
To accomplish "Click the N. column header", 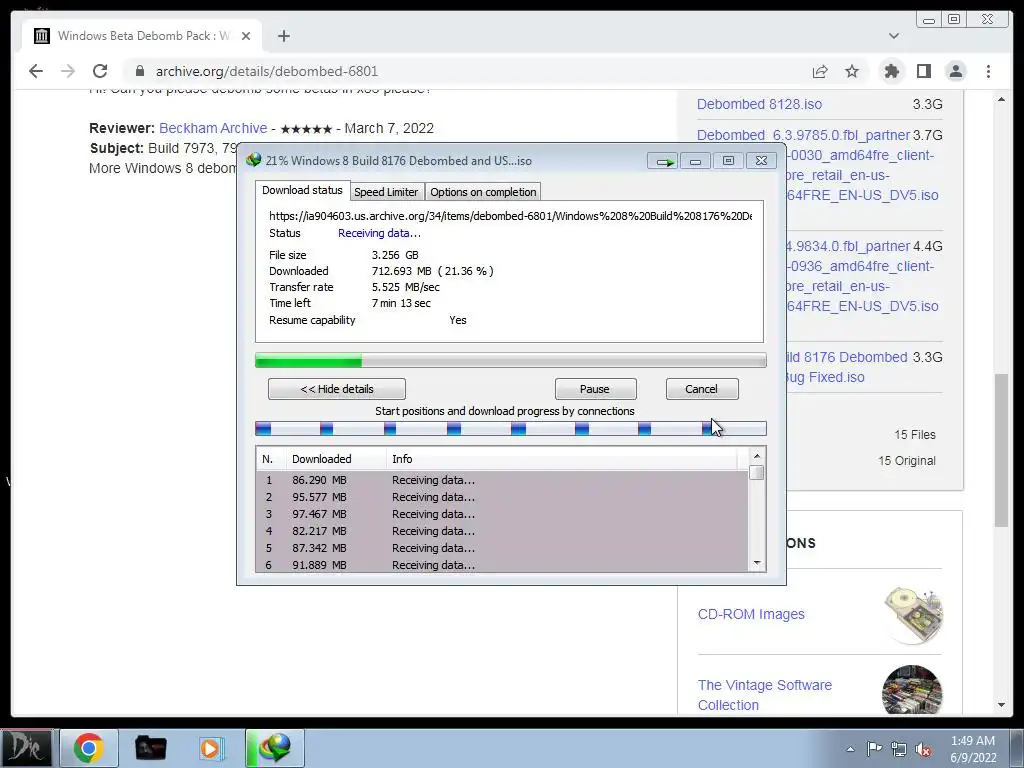I will (x=271, y=459).
